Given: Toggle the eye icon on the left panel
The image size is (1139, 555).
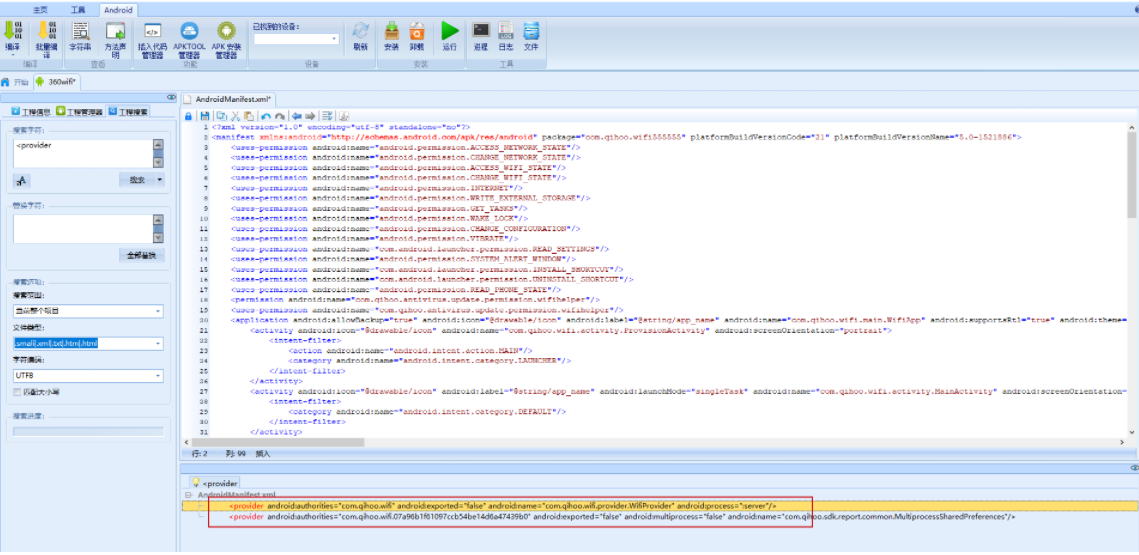Looking at the screenshot, I should [x=171, y=97].
